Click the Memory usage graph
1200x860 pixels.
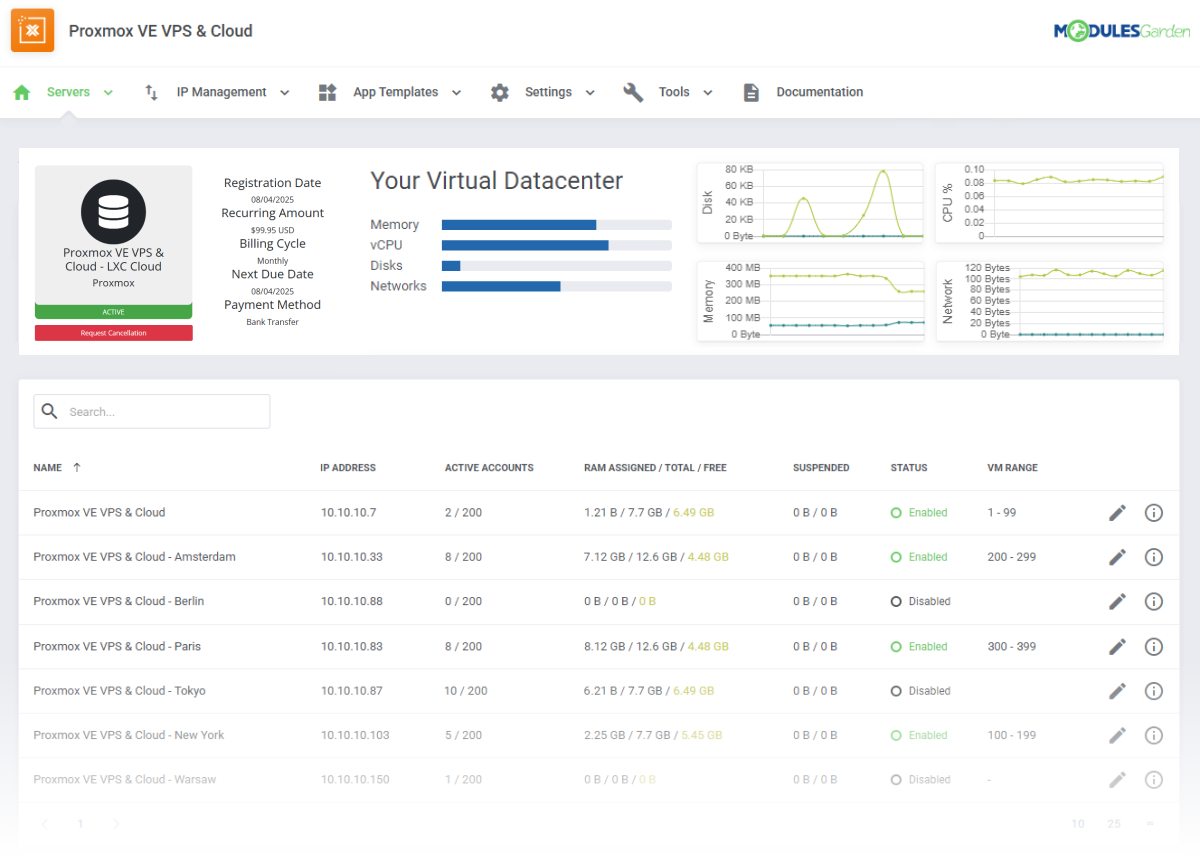(811, 301)
